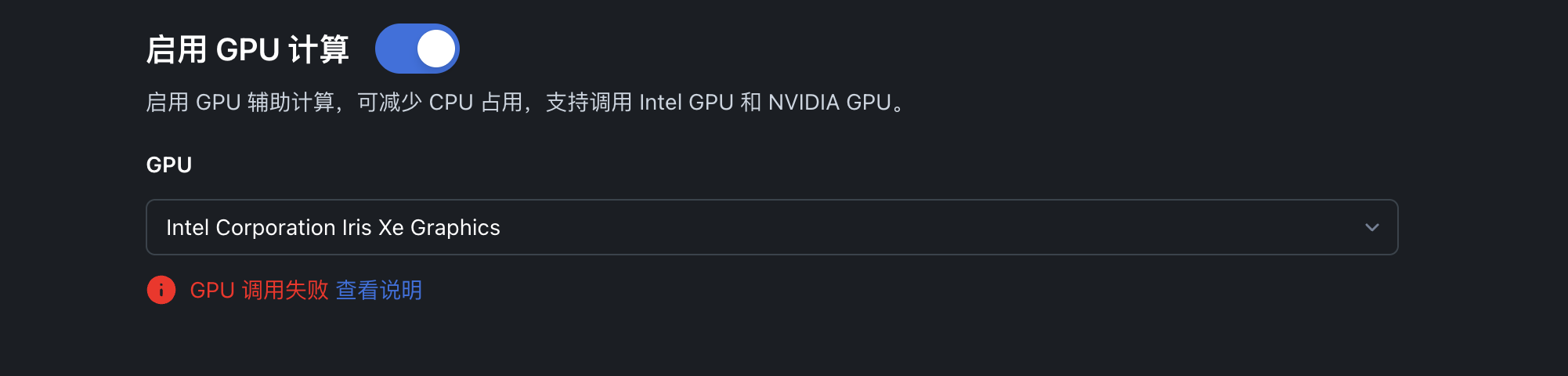Open the 查看说明 link

(379, 290)
